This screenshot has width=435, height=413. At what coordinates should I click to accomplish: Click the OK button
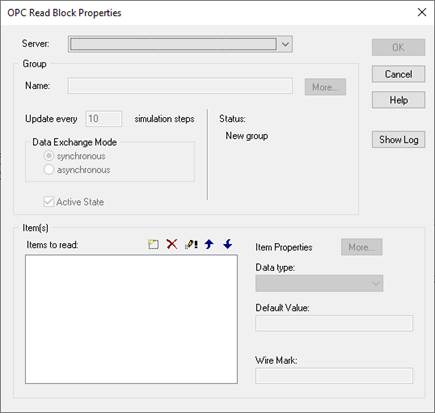point(398,47)
